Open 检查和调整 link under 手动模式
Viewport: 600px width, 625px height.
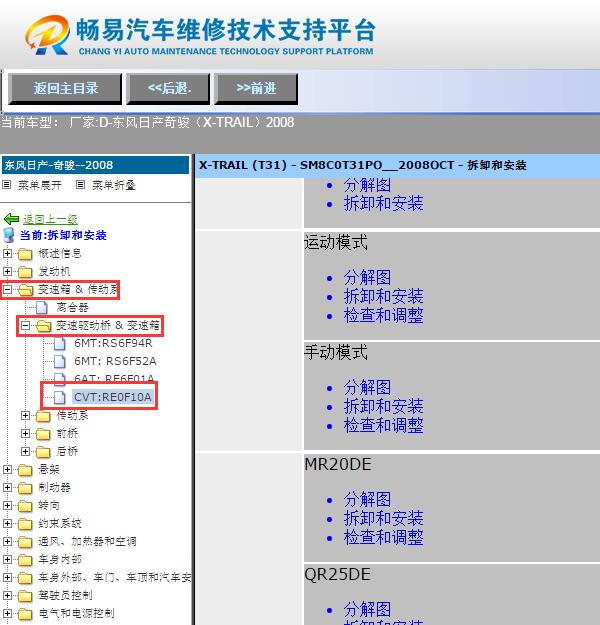[384, 425]
